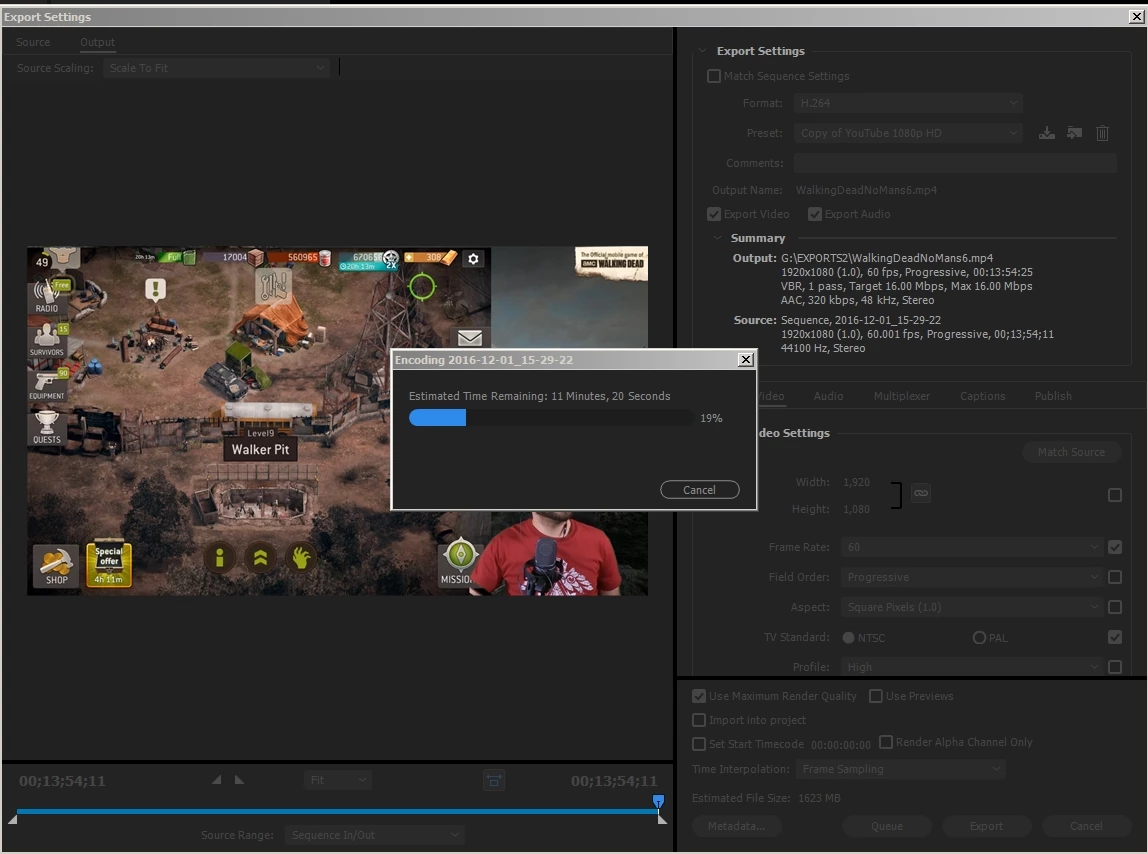Close the Export Settings window
This screenshot has width=1148, height=854.
coord(1136,17)
